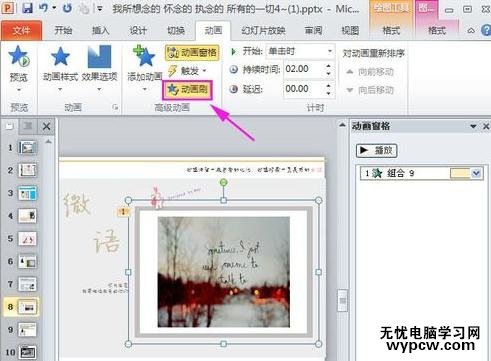Click the Redo/repeat icon
The width and height of the screenshot is (491, 361).
(68, 8)
